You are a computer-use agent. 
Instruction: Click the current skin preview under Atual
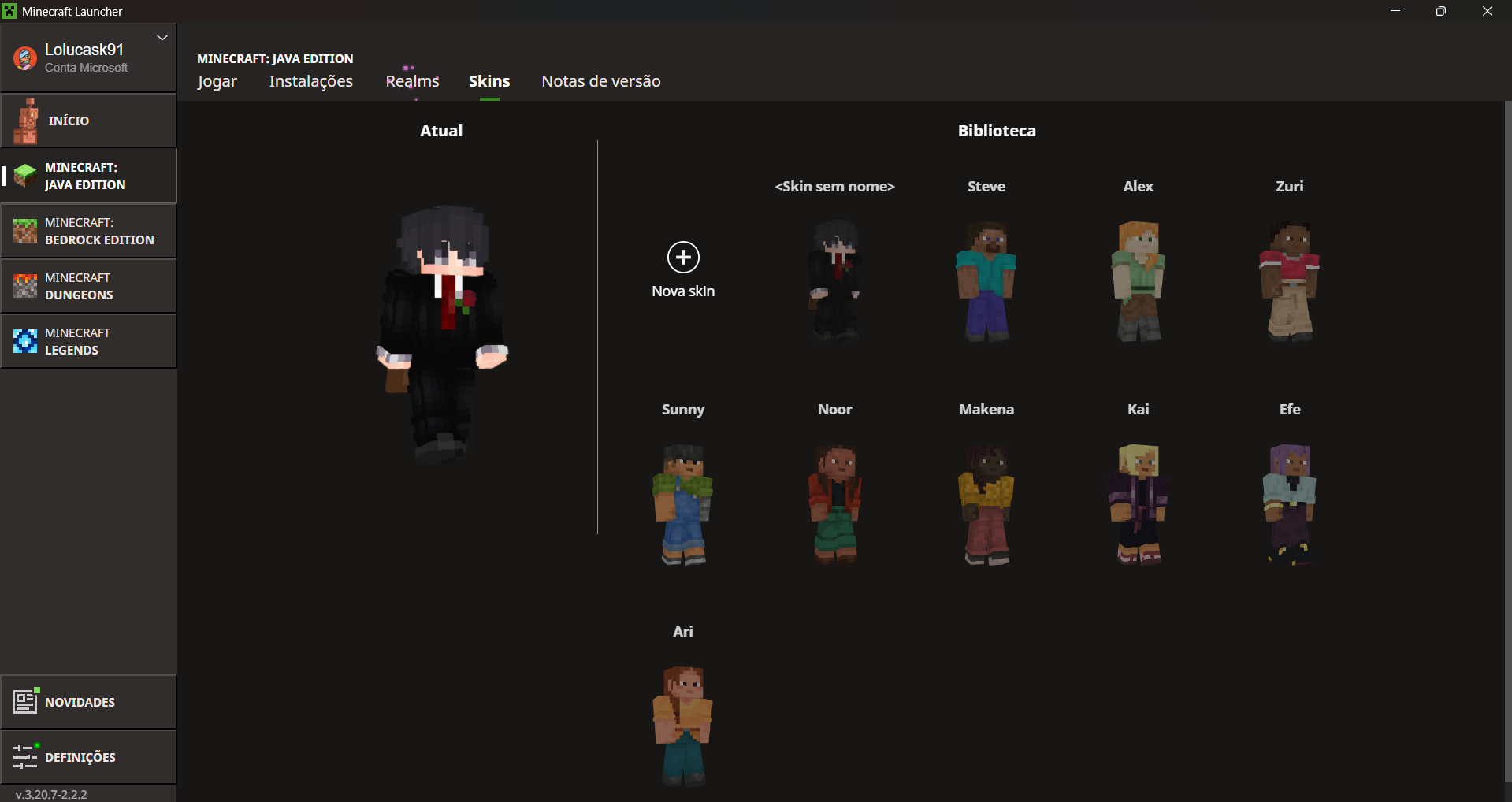point(442,334)
